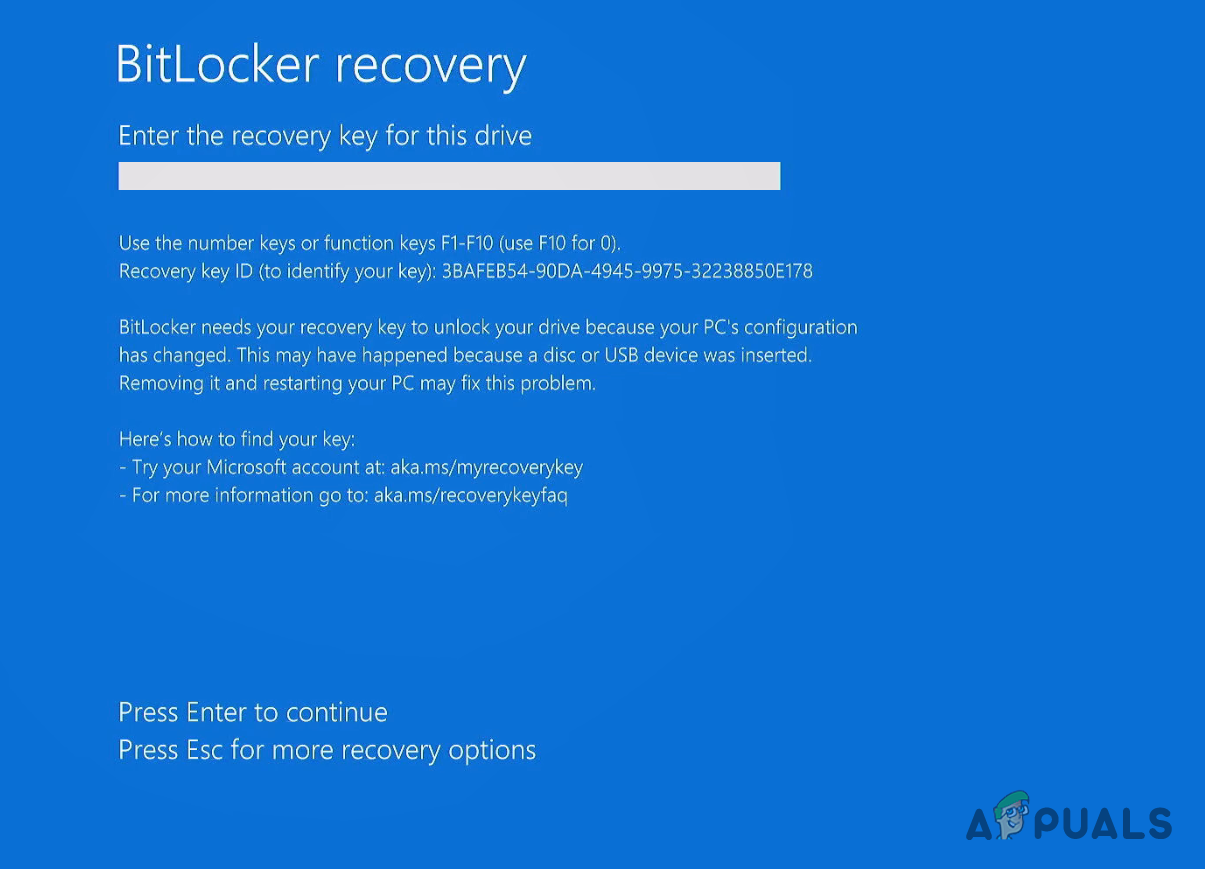Open aka.ms/recoverykeyfaq link
Image resolution: width=1205 pixels, height=869 pixels.
tap(469, 495)
